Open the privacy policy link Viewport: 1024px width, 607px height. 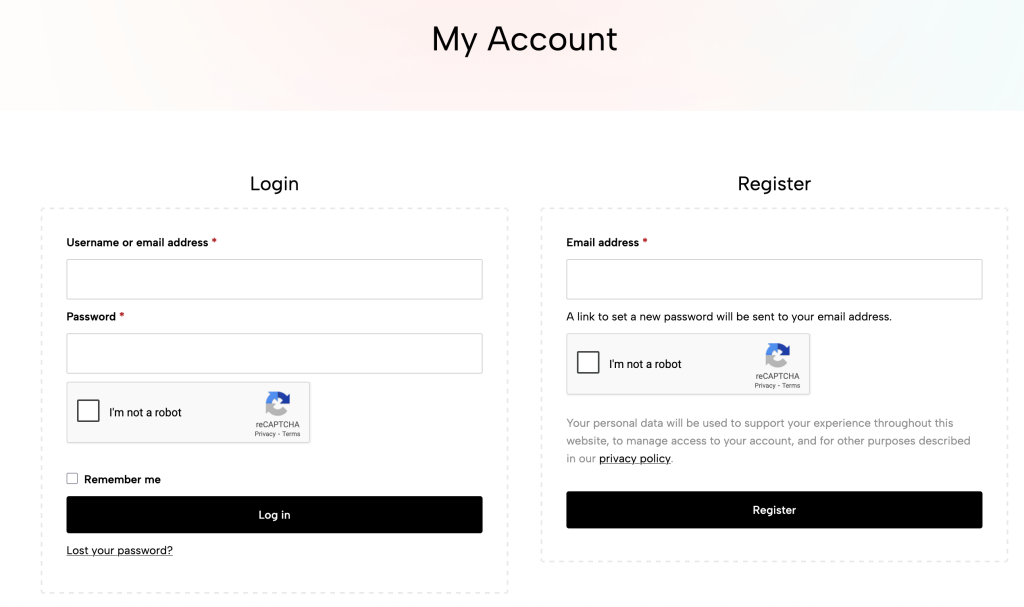tap(635, 459)
